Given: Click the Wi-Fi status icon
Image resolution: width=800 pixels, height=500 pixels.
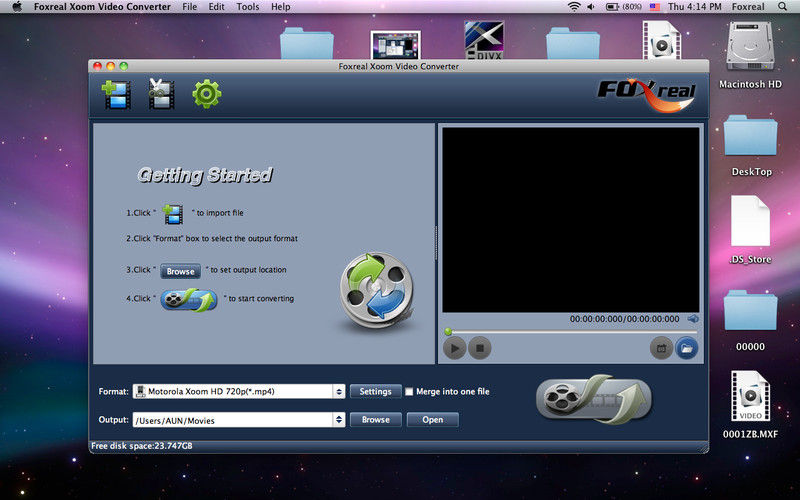Looking at the screenshot, I should pyautogui.click(x=574, y=7).
